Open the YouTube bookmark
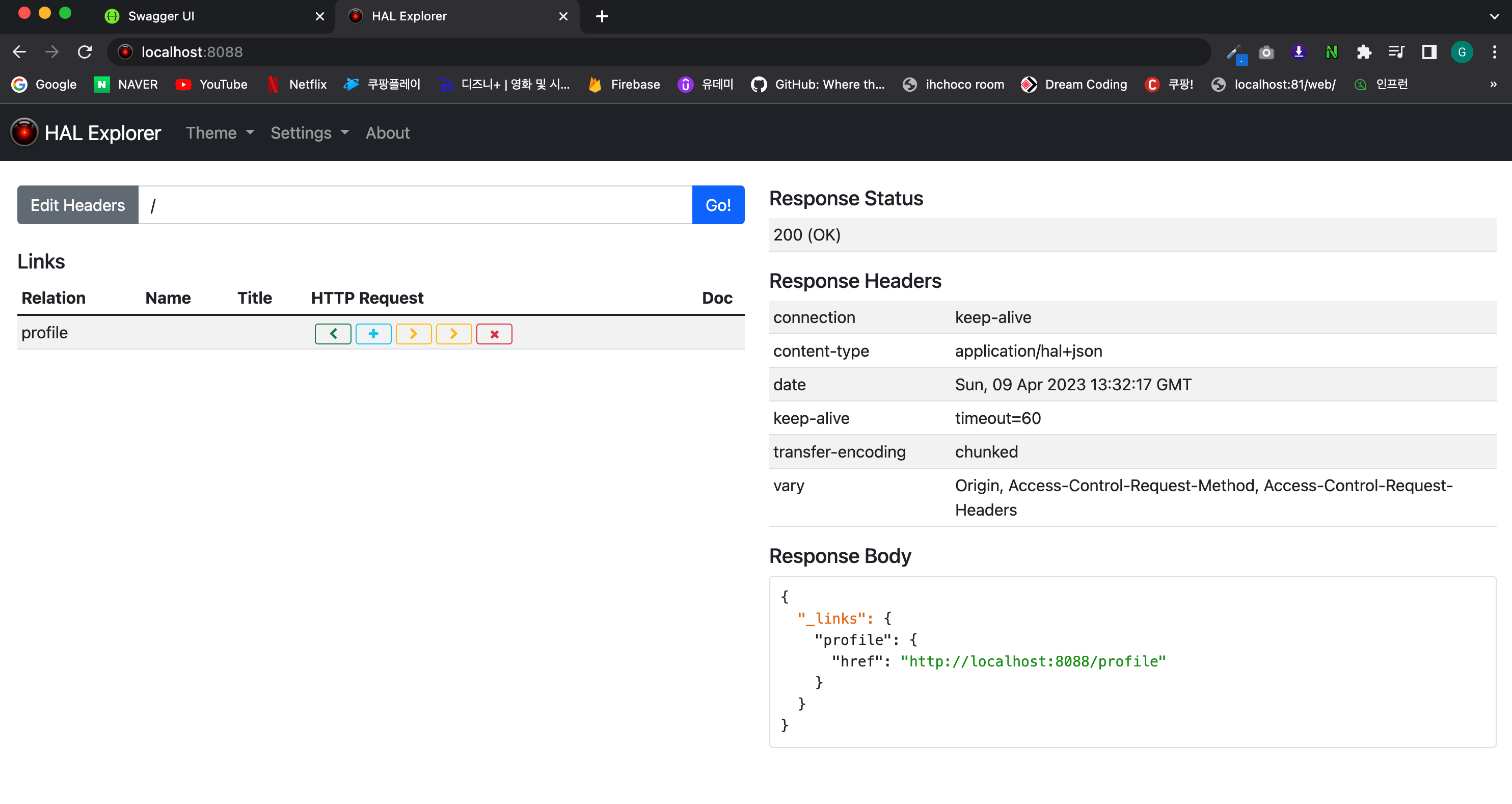The width and height of the screenshot is (1512, 804). click(211, 84)
